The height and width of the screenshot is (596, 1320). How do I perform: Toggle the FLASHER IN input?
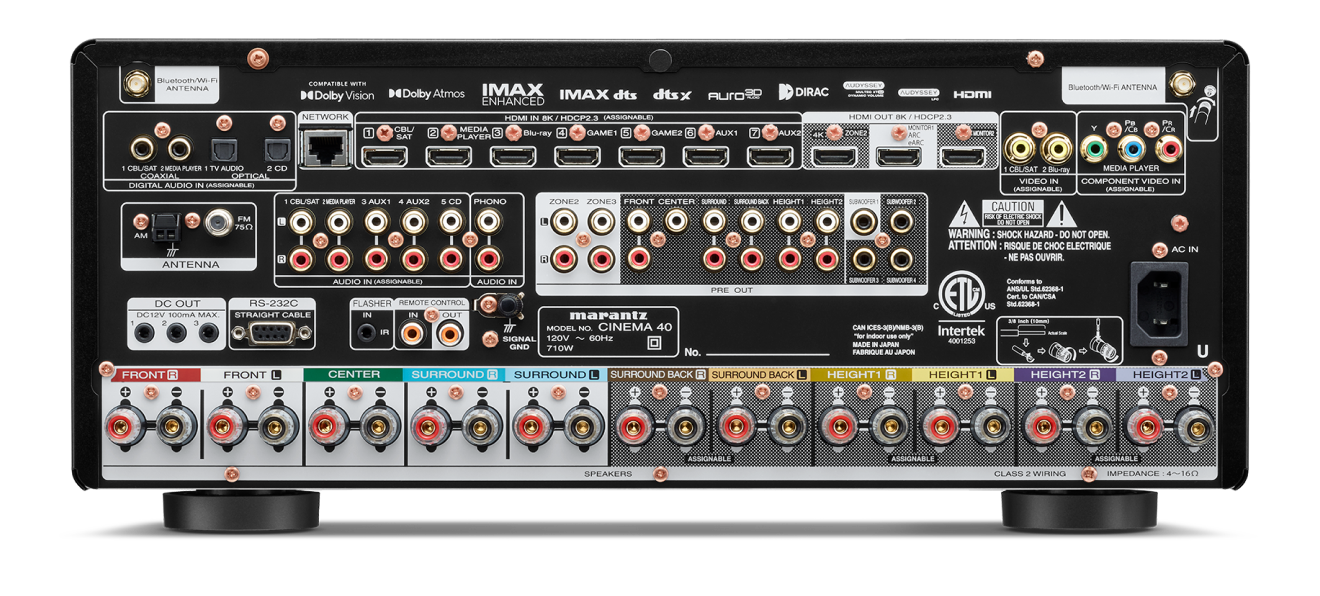click(x=369, y=330)
